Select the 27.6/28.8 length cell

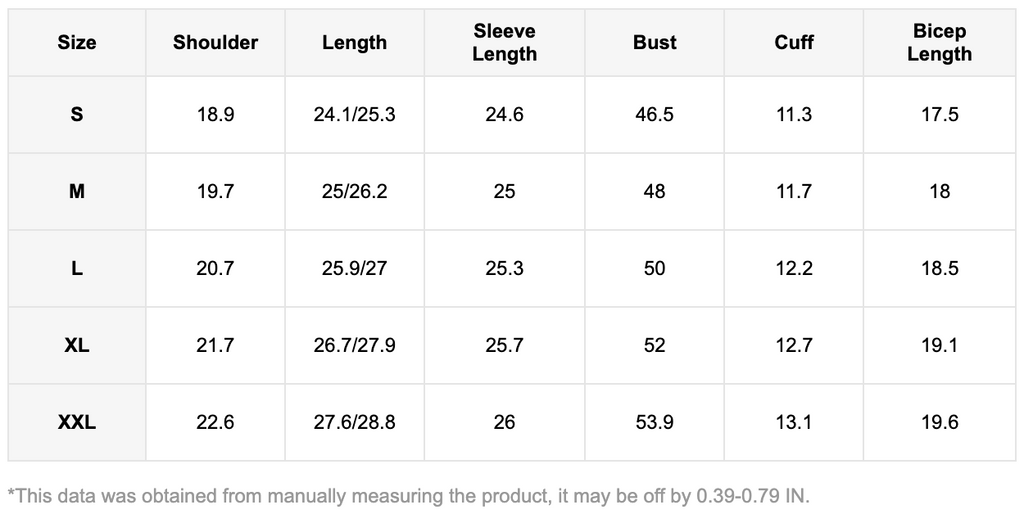coord(354,422)
